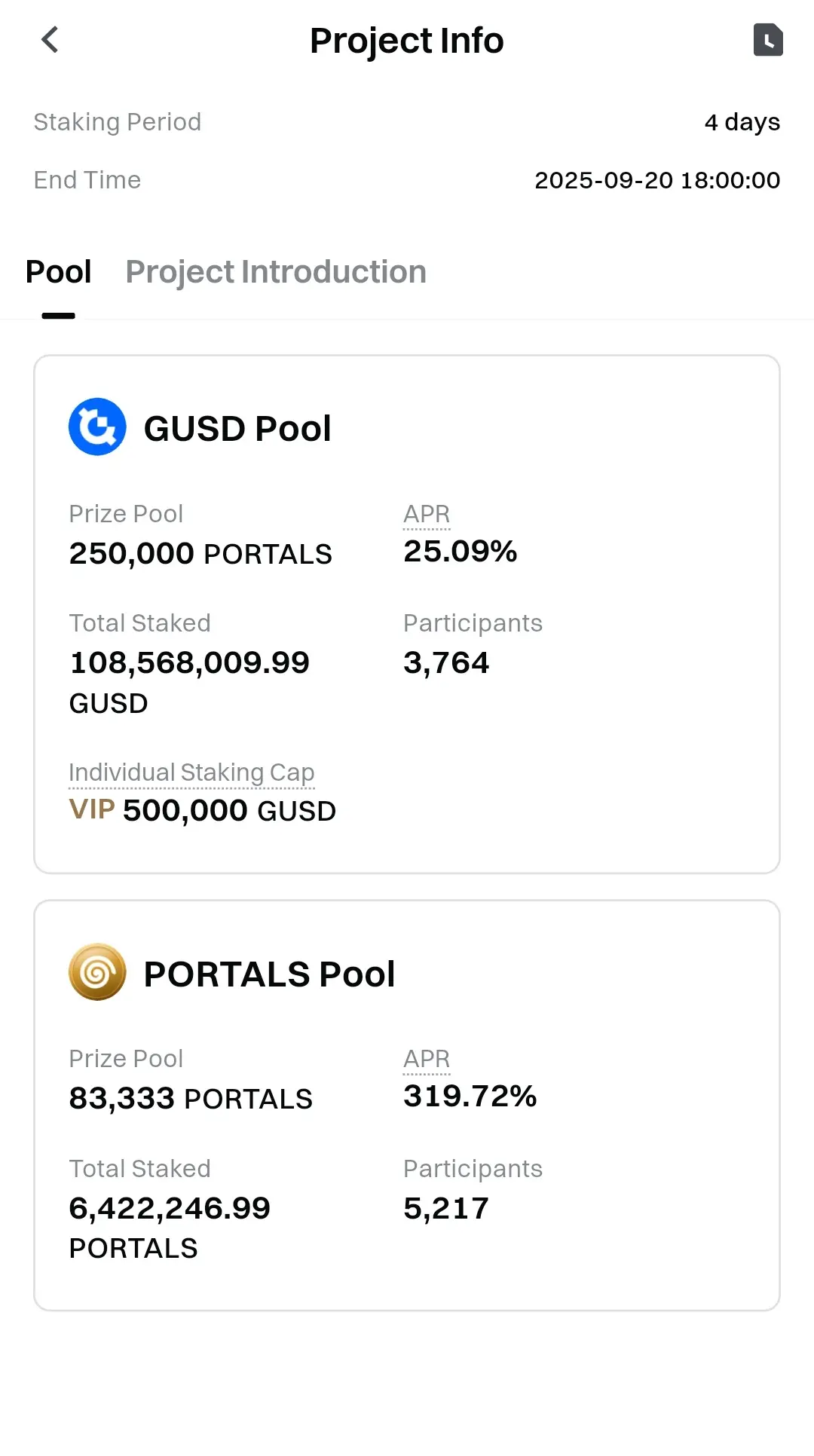814x1456 pixels.
Task: Tap the PORTALS spiral coin logo
Action: point(97,972)
